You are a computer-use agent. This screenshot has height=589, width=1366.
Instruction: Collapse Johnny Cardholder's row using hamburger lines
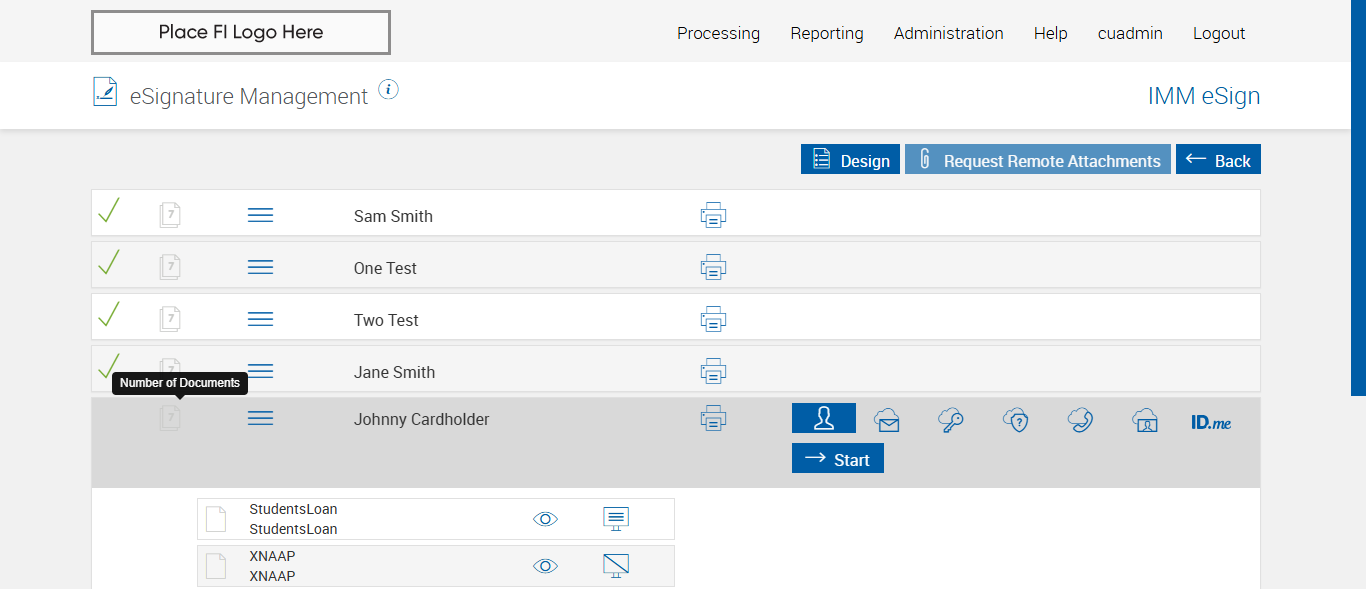click(260, 418)
